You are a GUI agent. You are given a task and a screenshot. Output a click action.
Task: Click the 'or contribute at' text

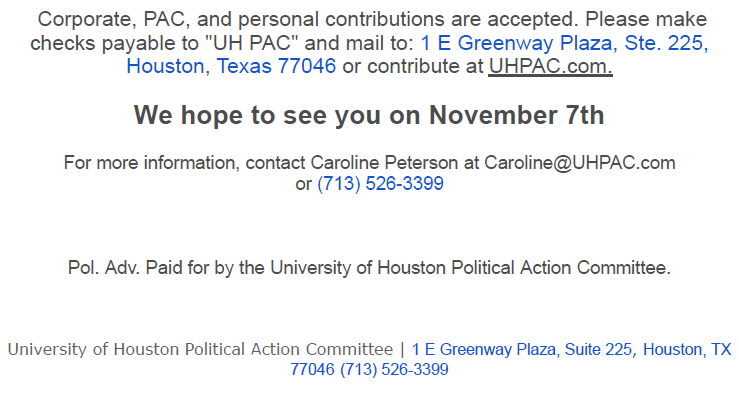coord(413,66)
